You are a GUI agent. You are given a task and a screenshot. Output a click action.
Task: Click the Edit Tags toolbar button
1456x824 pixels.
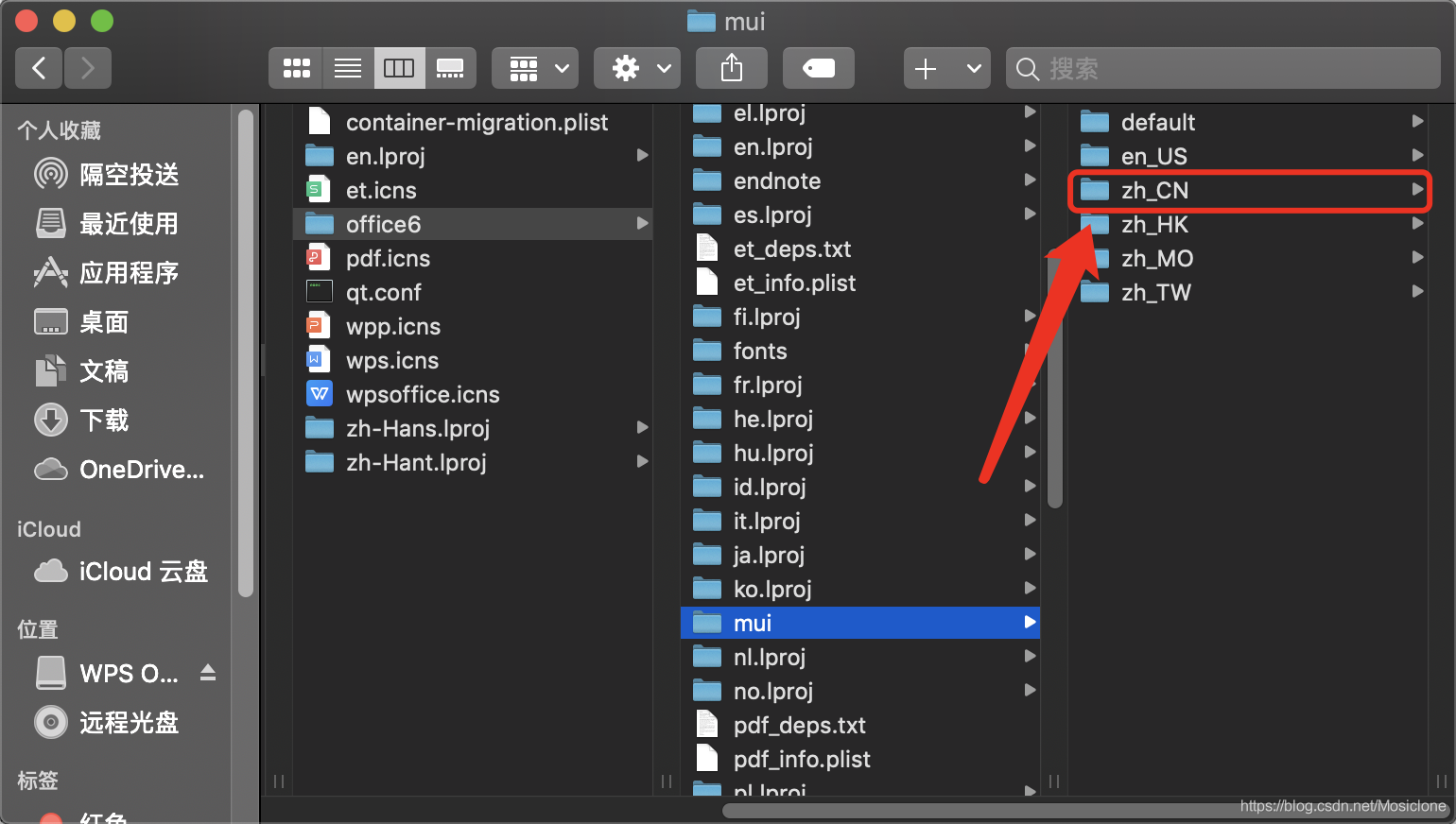[x=819, y=68]
